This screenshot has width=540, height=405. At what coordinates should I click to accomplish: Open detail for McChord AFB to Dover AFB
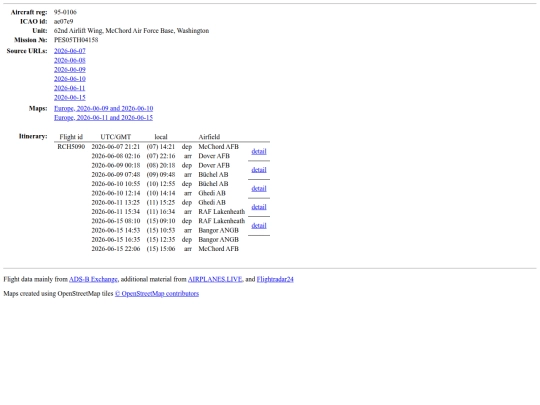click(259, 152)
